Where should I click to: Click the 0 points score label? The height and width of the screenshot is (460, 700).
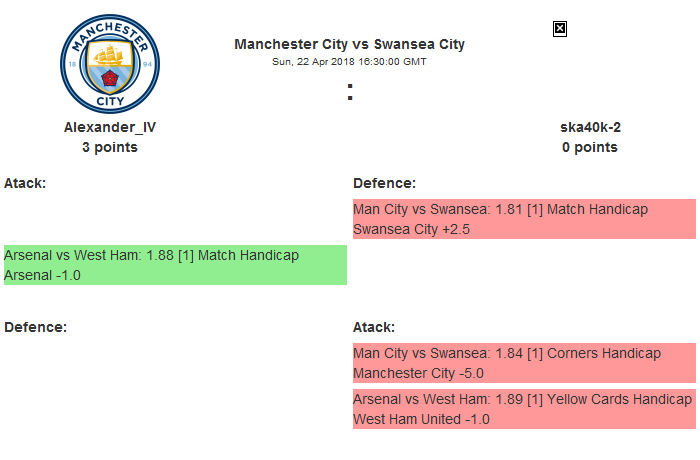point(590,147)
